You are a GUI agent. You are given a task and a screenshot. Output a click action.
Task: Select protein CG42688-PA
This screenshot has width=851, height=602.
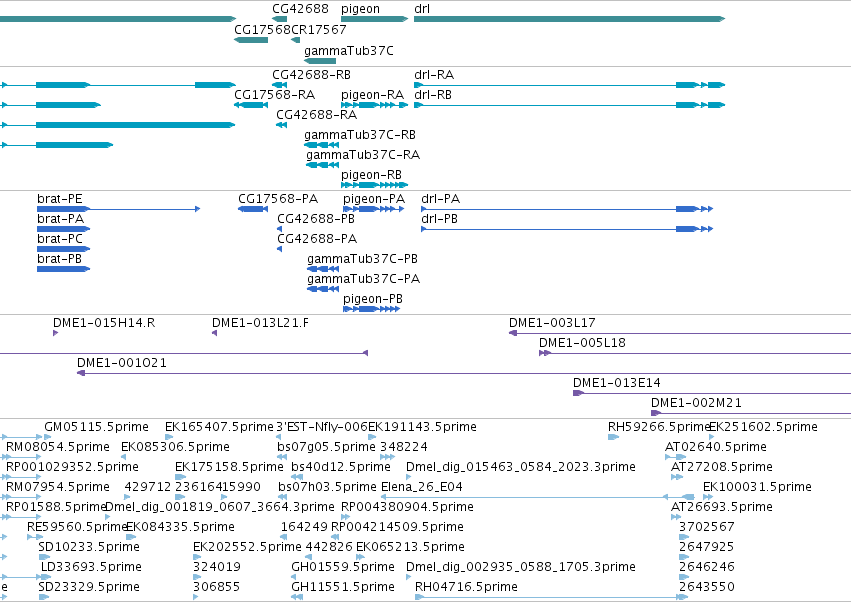click(x=317, y=239)
